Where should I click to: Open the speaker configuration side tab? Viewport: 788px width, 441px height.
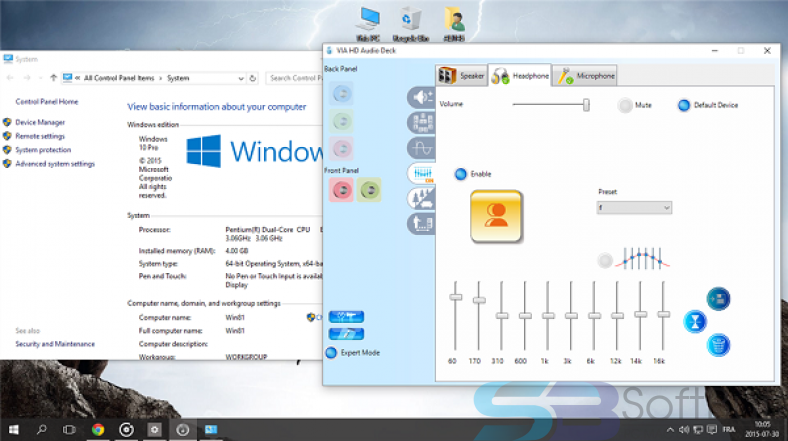pyautogui.click(x=421, y=123)
